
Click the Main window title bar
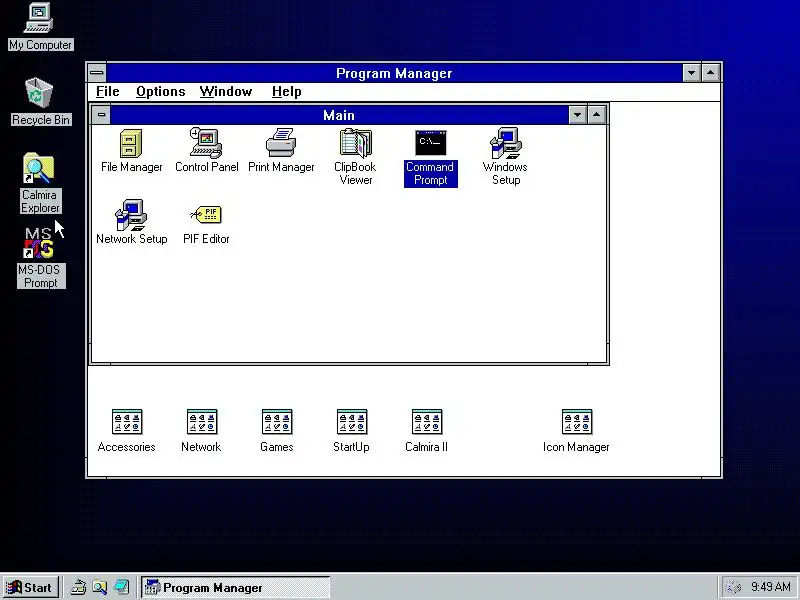click(x=339, y=115)
